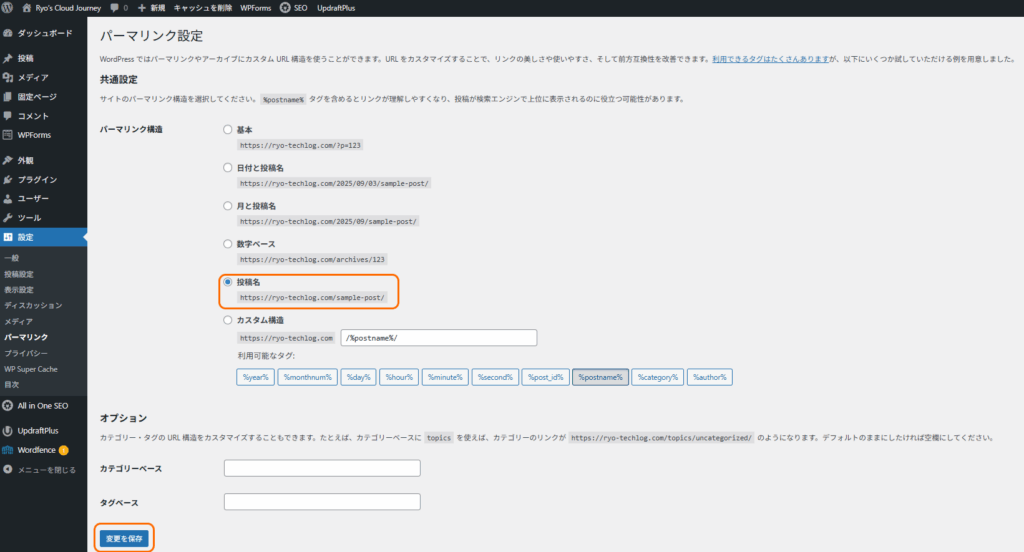Click the %post_id% tag button
The image size is (1024, 552).
tap(545, 377)
